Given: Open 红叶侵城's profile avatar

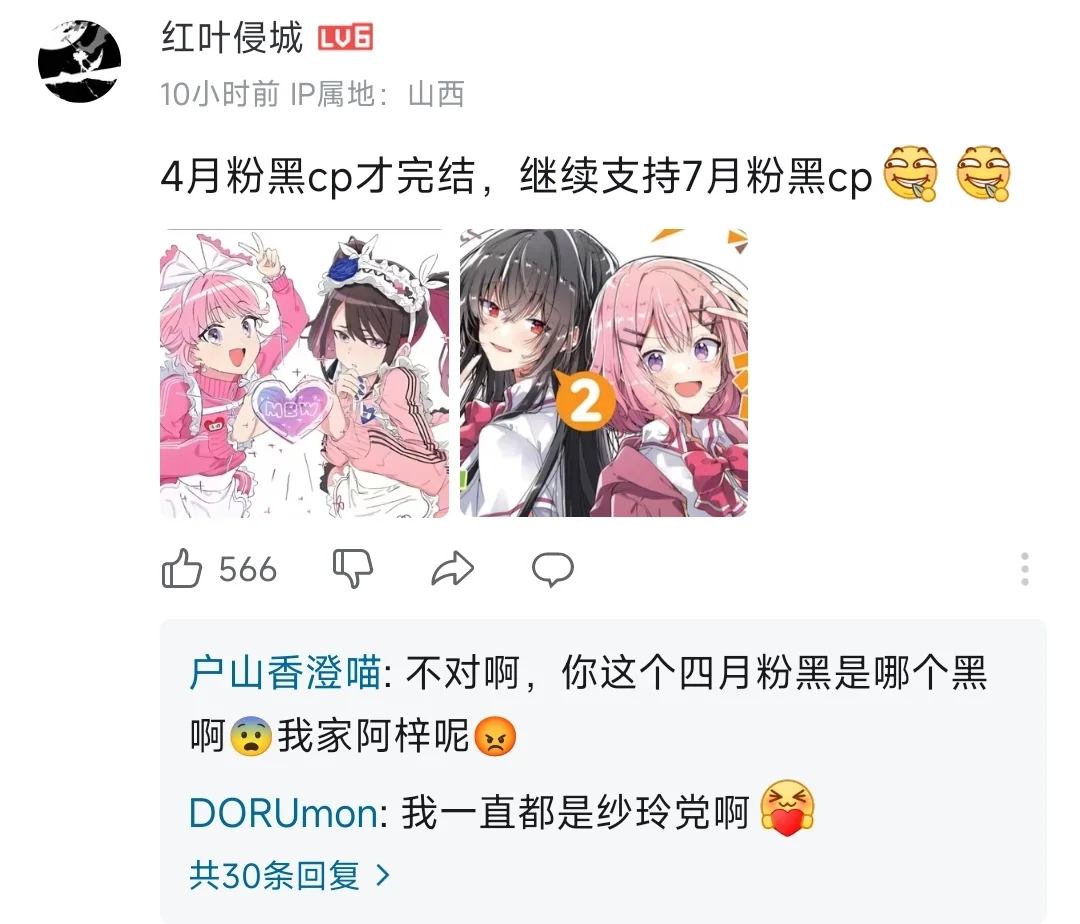Looking at the screenshot, I should [x=79, y=61].
